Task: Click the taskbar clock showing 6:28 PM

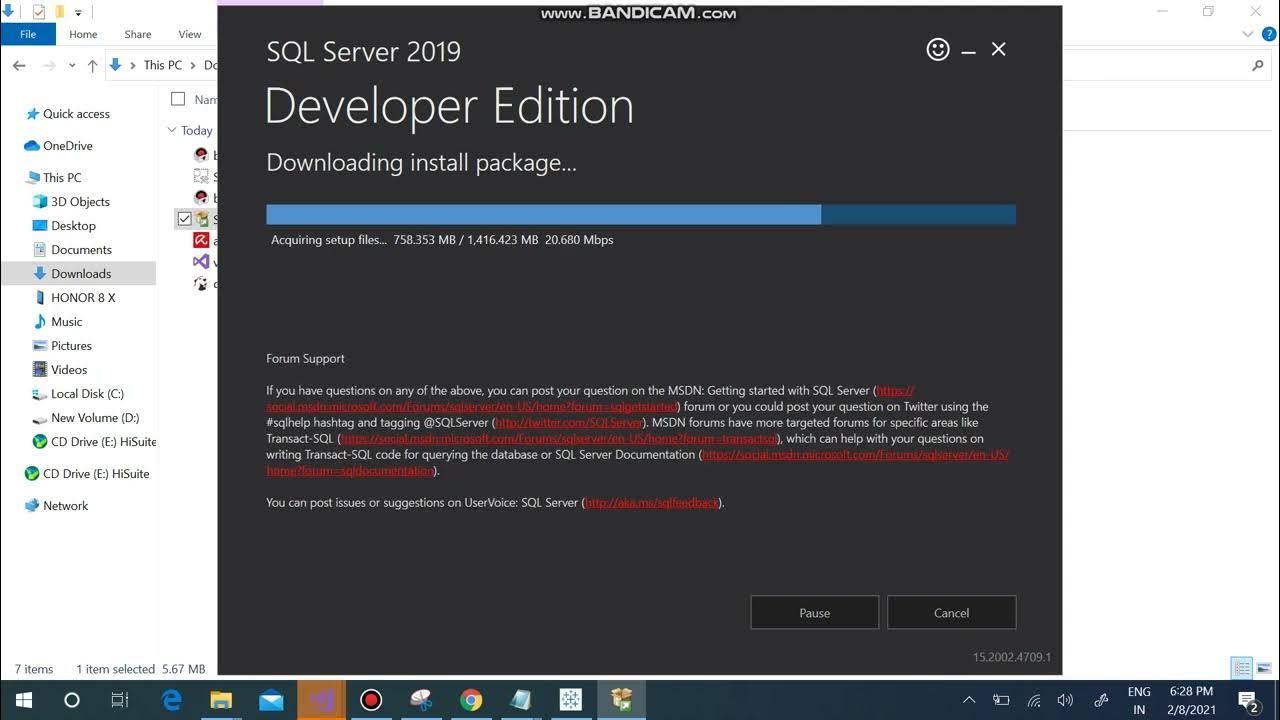Action: point(1190,700)
